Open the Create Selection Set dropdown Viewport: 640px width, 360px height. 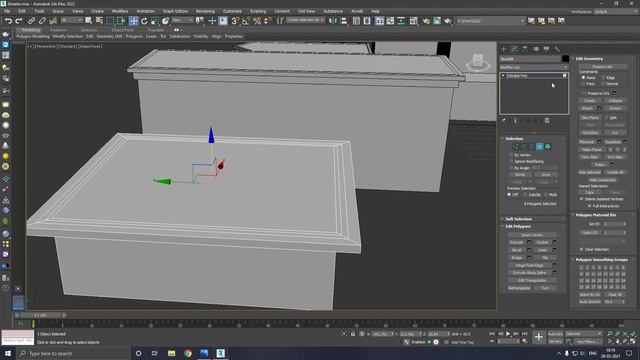point(305,20)
